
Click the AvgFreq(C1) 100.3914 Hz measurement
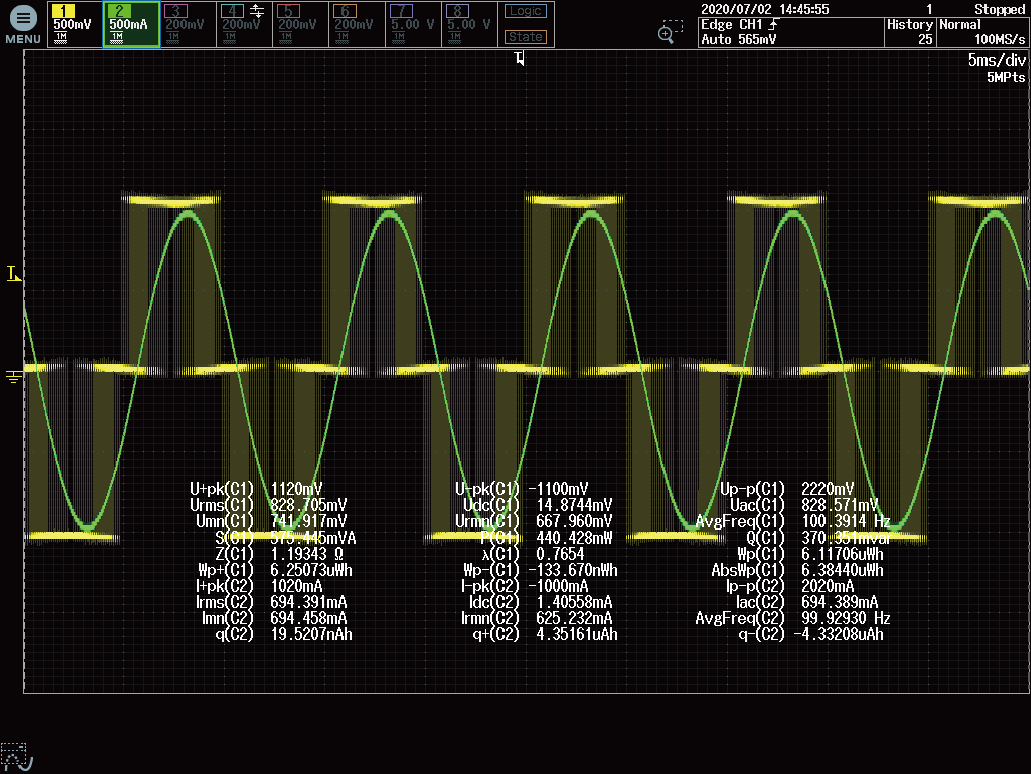click(x=793, y=521)
